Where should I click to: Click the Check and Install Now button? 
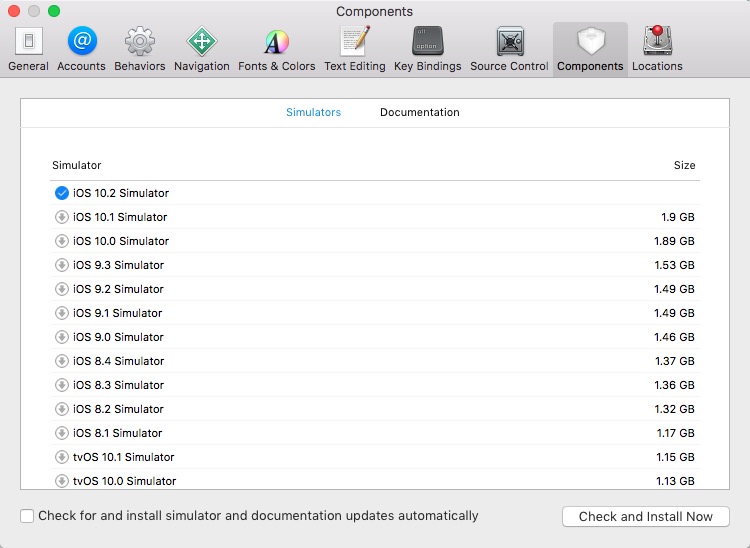pyautogui.click(x=646, y=516)
